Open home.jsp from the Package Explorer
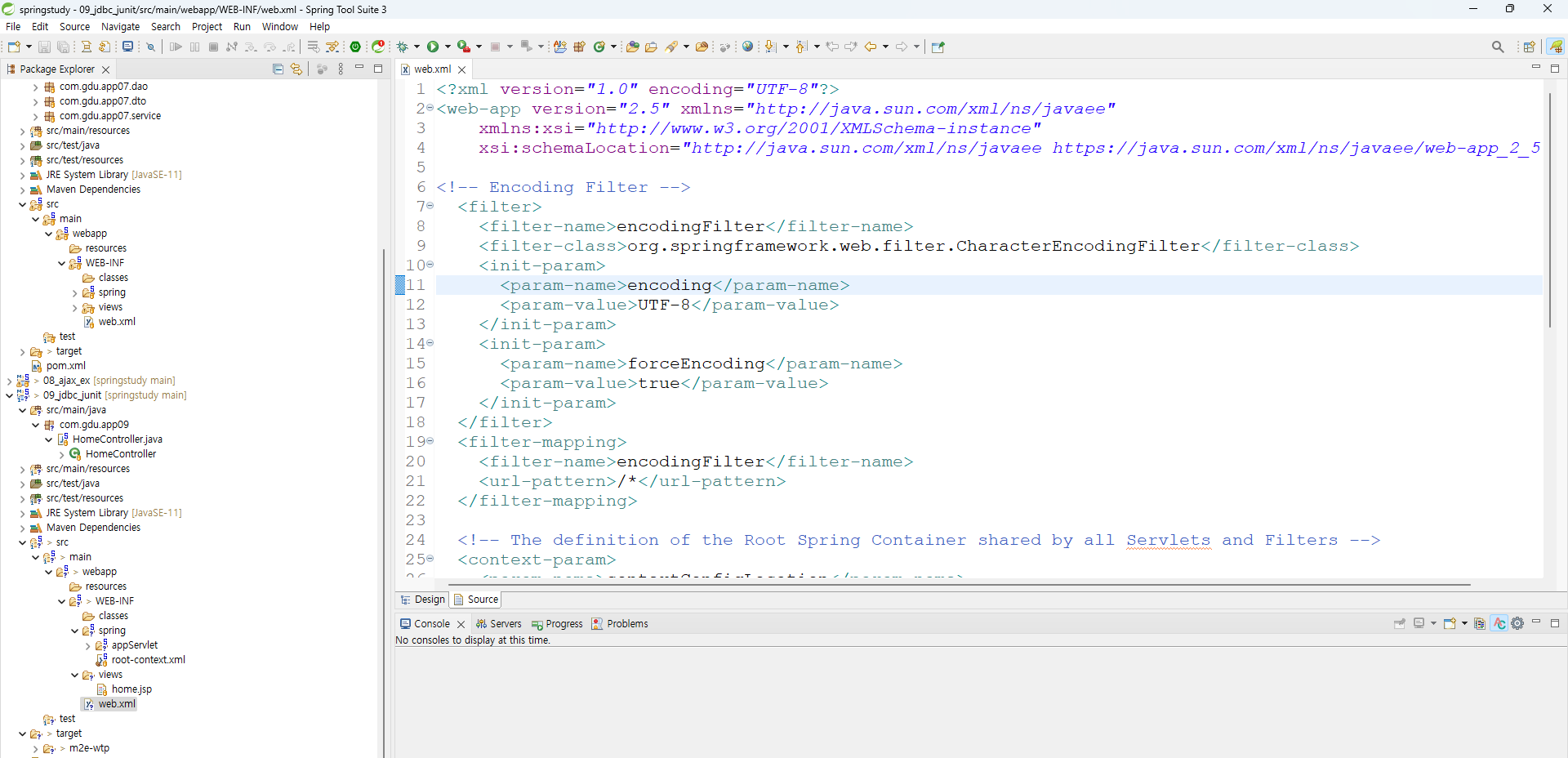1568x758 pixels. point(131,689)
